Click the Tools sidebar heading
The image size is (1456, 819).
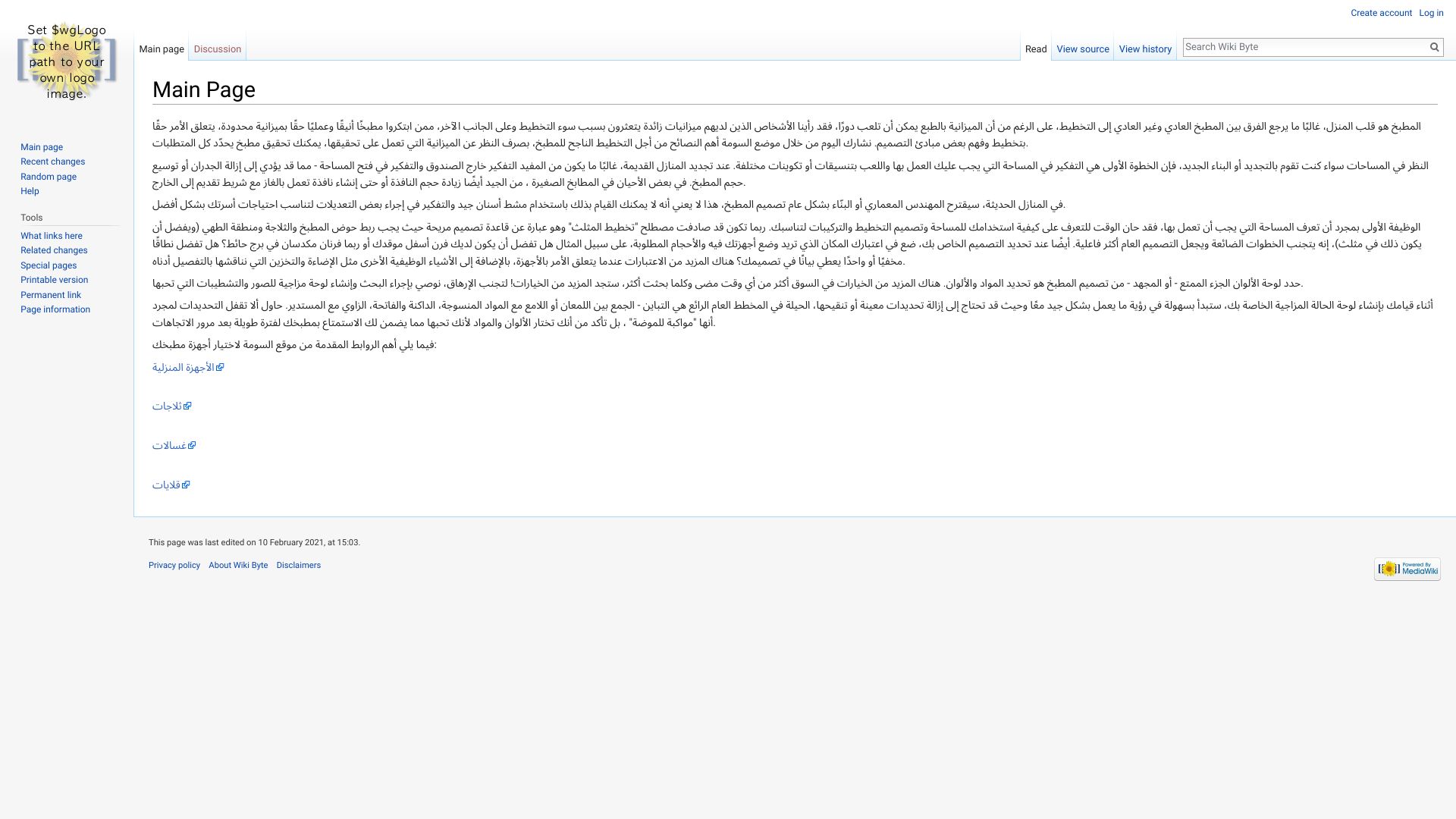tap(32, 218)
